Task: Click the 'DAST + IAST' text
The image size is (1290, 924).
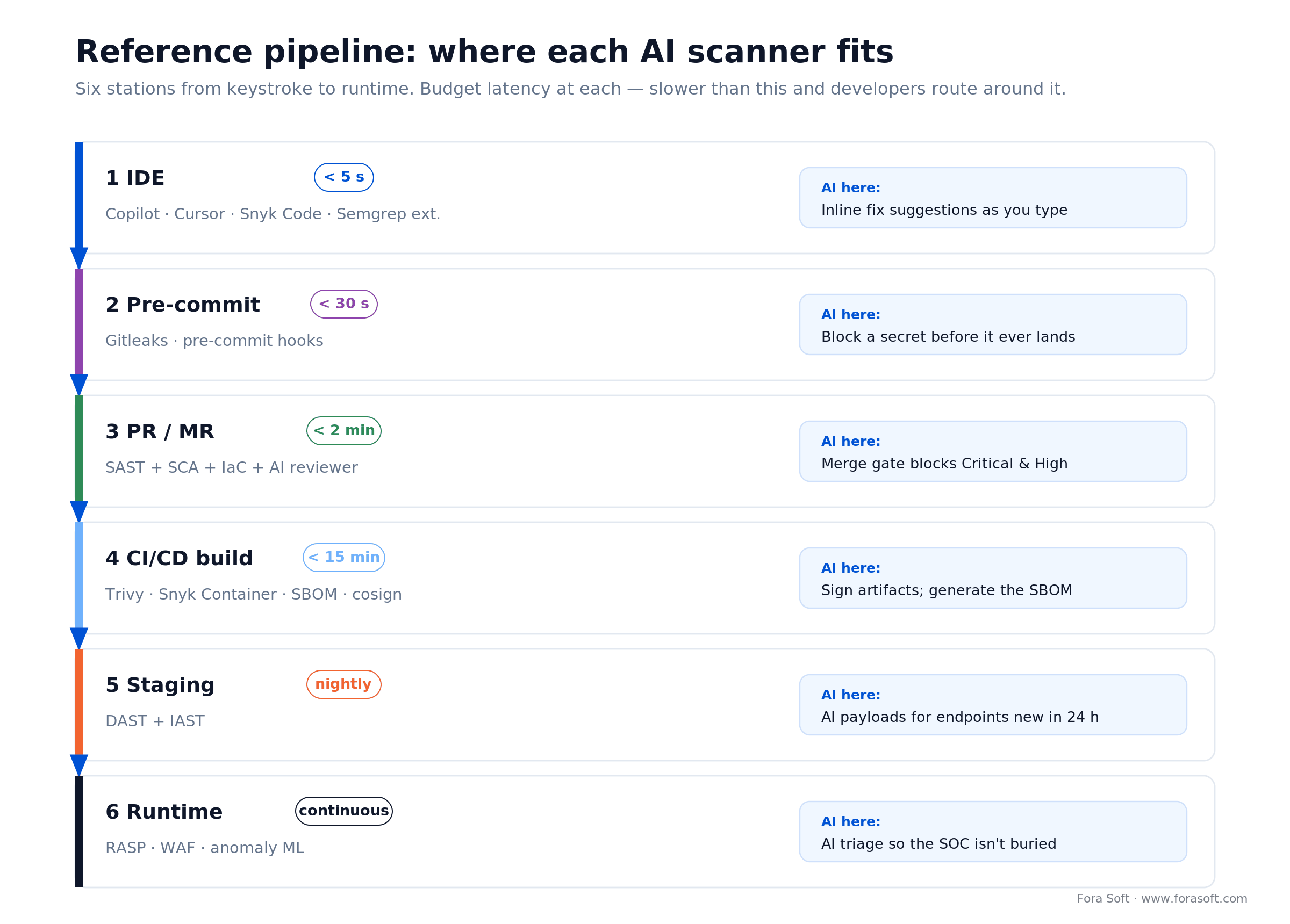Action: [155, 721]
